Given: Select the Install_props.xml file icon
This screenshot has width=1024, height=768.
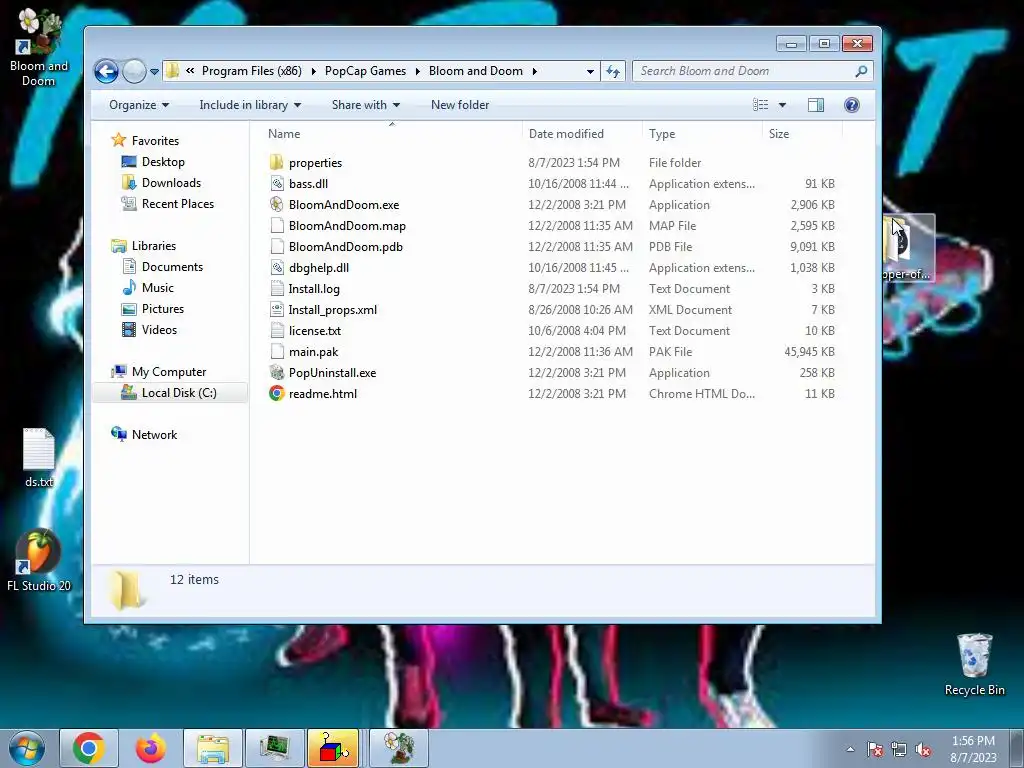Looking at the screenshot, I should tap(277, 310).
